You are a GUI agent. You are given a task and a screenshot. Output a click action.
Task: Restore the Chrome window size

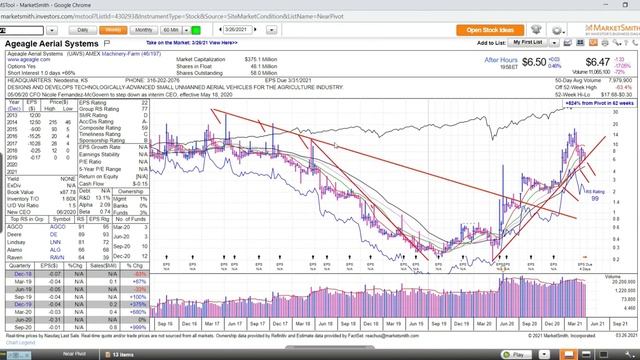coord(625,5)
